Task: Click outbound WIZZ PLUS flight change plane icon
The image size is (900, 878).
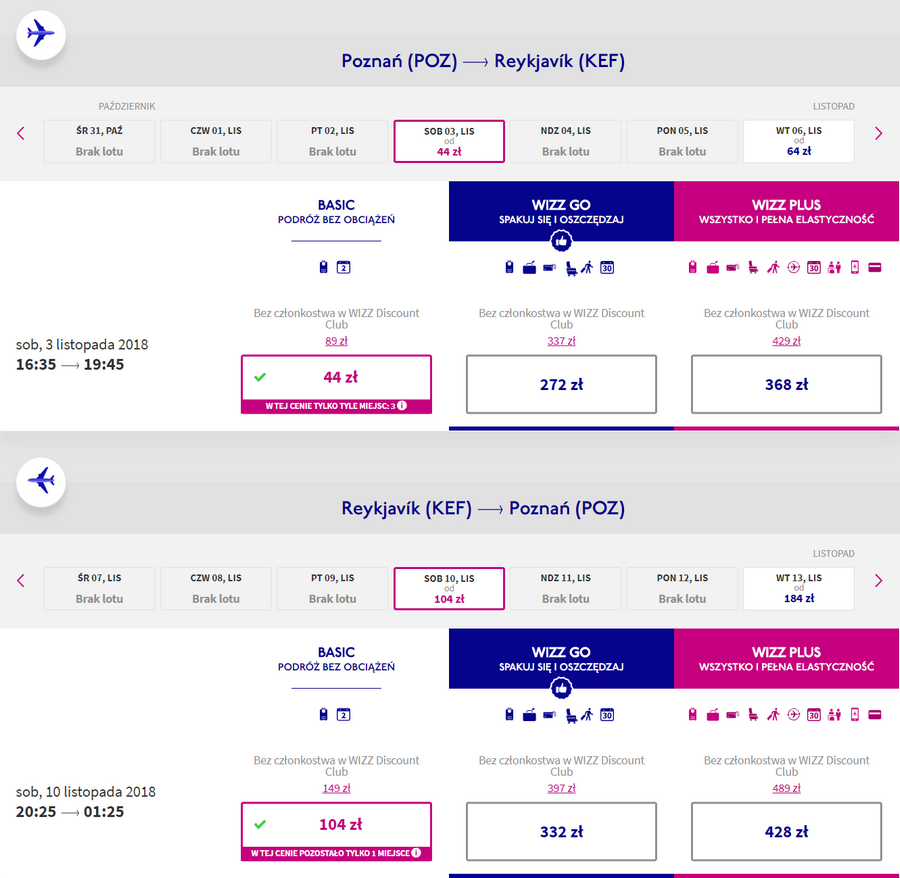Action: [x=793, y=267]
